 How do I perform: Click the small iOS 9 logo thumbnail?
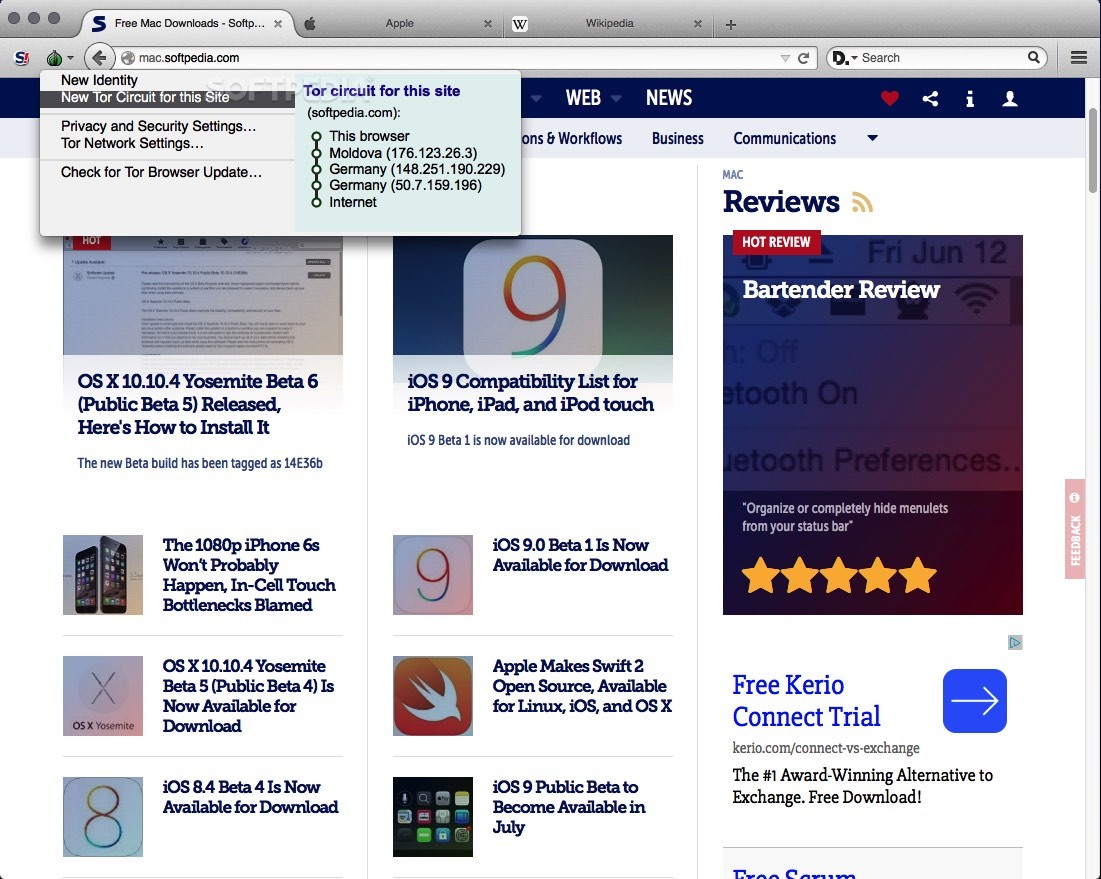click(x=433, y=575)
